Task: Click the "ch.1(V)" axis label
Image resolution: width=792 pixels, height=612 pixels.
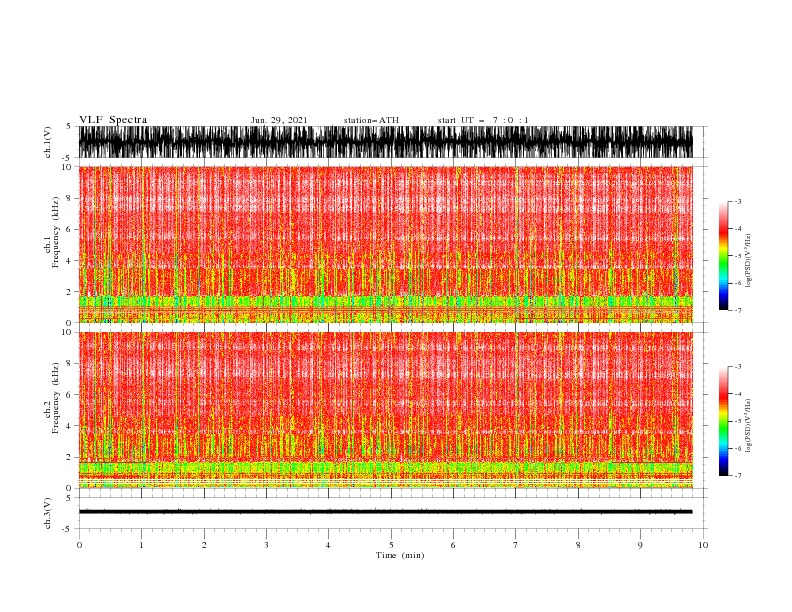Action: [x=48, y=144]
